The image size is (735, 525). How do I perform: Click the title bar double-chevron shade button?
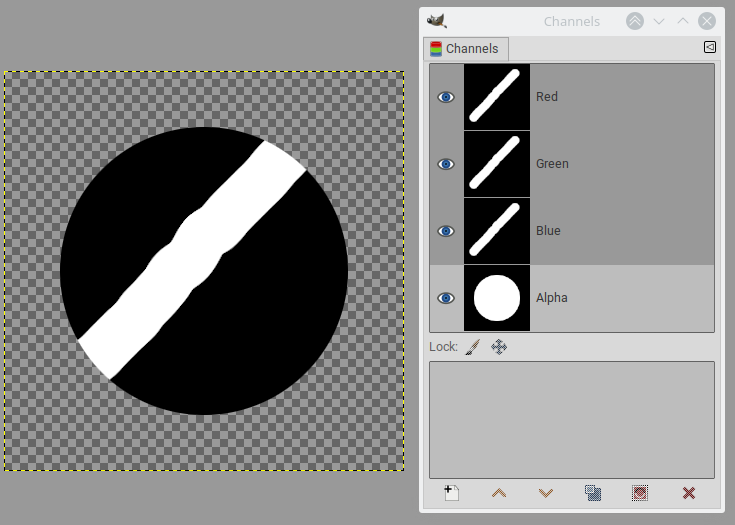coord(635,21)
